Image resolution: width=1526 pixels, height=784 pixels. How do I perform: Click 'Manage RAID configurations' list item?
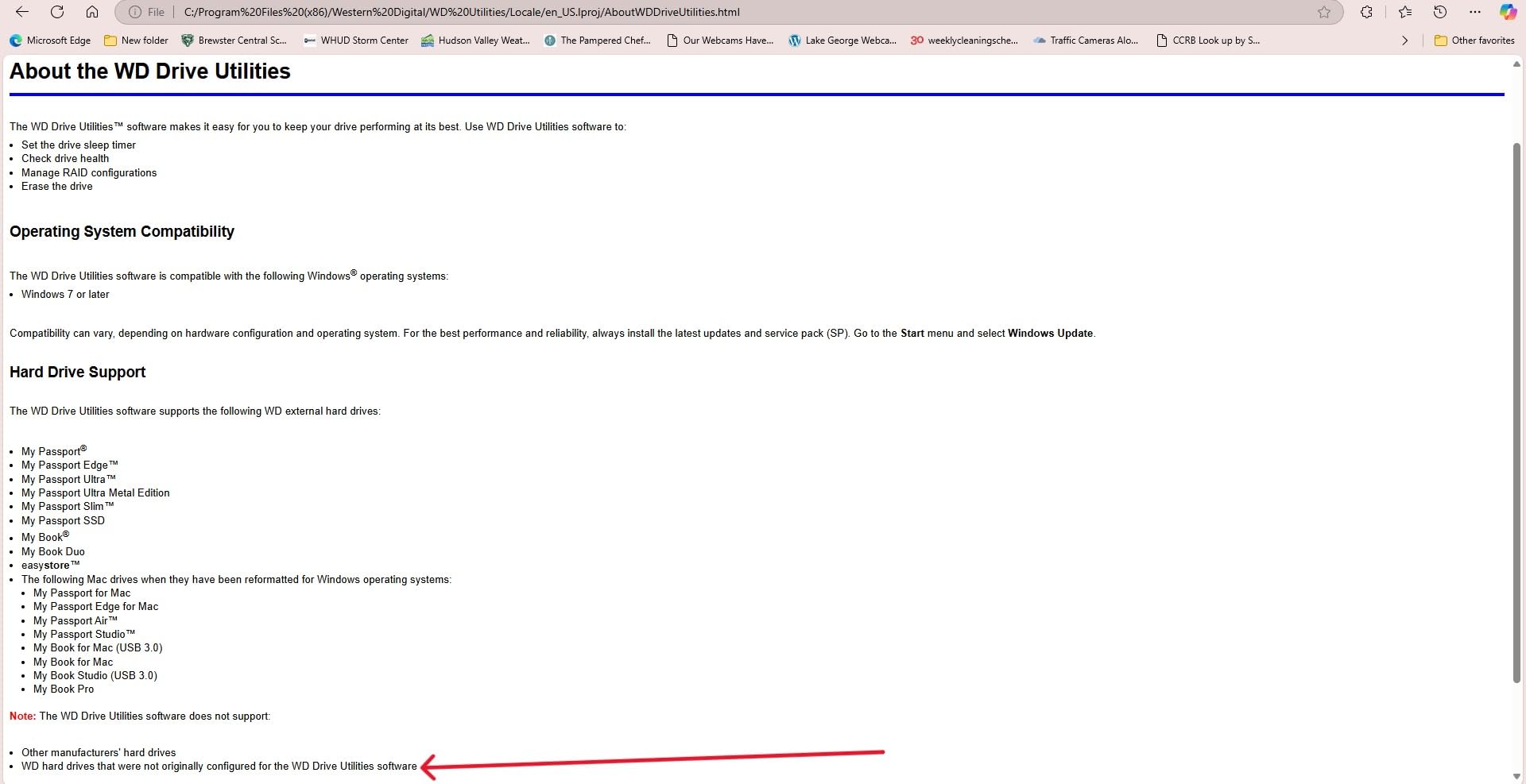[89, 173]
